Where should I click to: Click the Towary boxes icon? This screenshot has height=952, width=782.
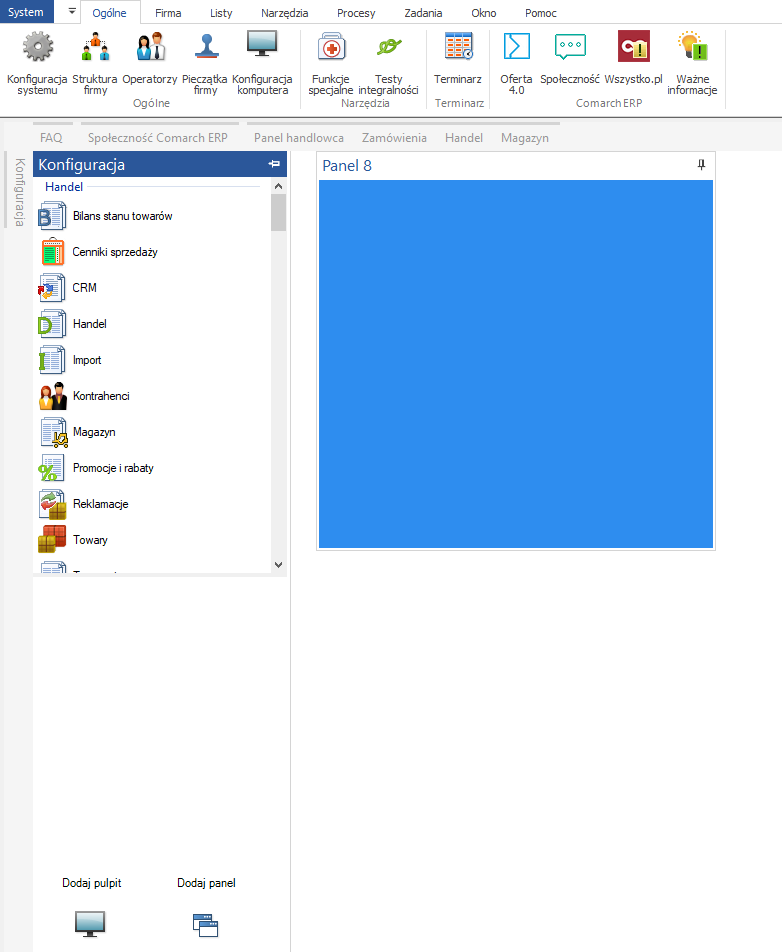(52, 540)
